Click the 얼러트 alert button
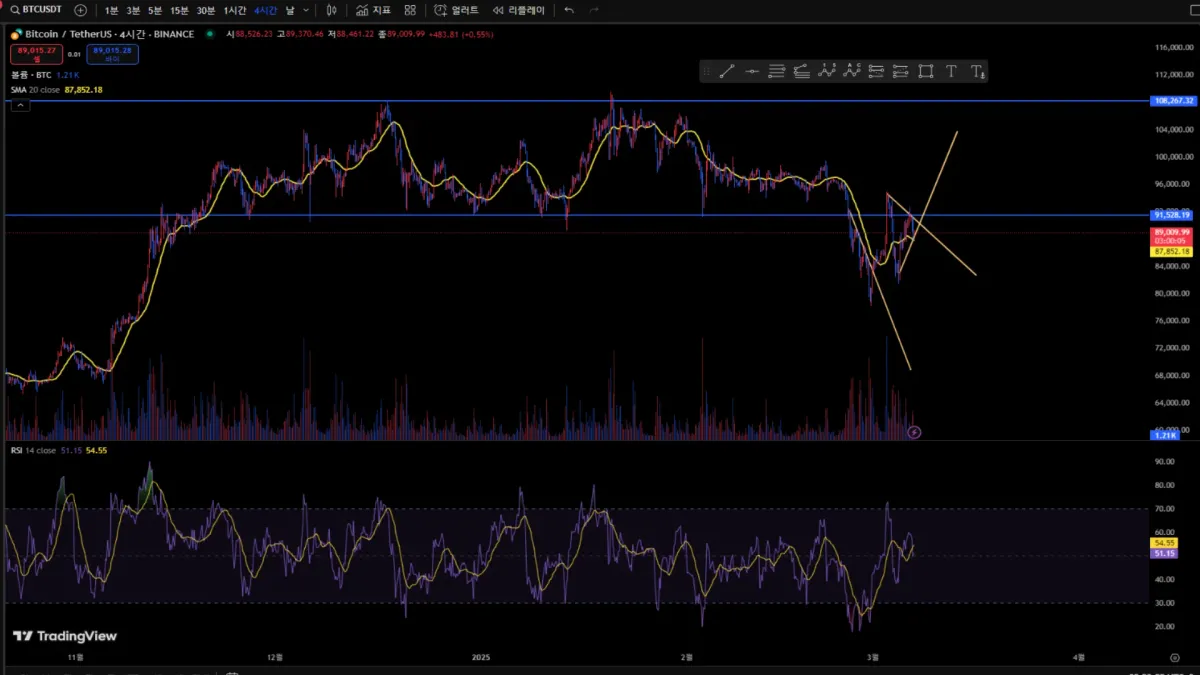 point(457,10)
